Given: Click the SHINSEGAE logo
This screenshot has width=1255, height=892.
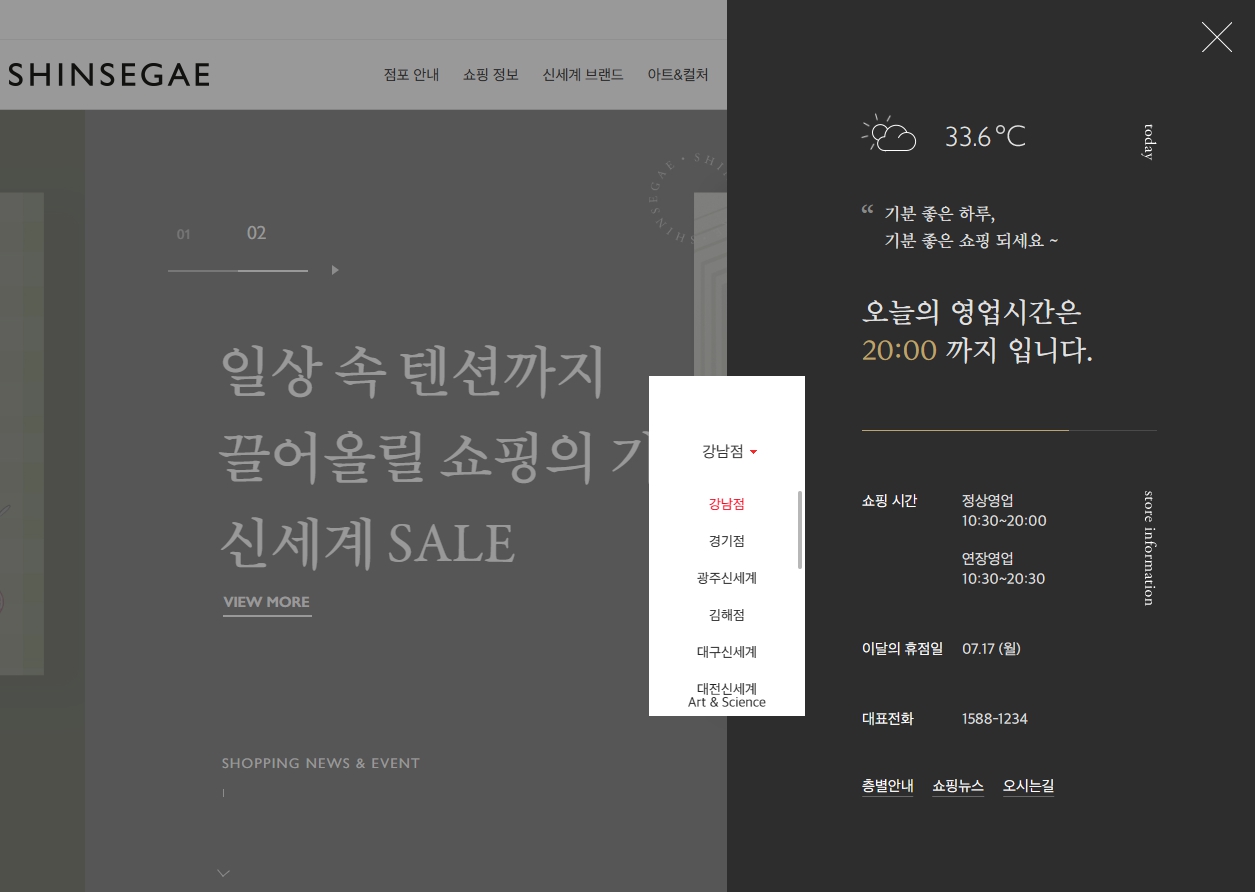Looking at the screenshot, I should pyautogui.click(x=108, y=75).
